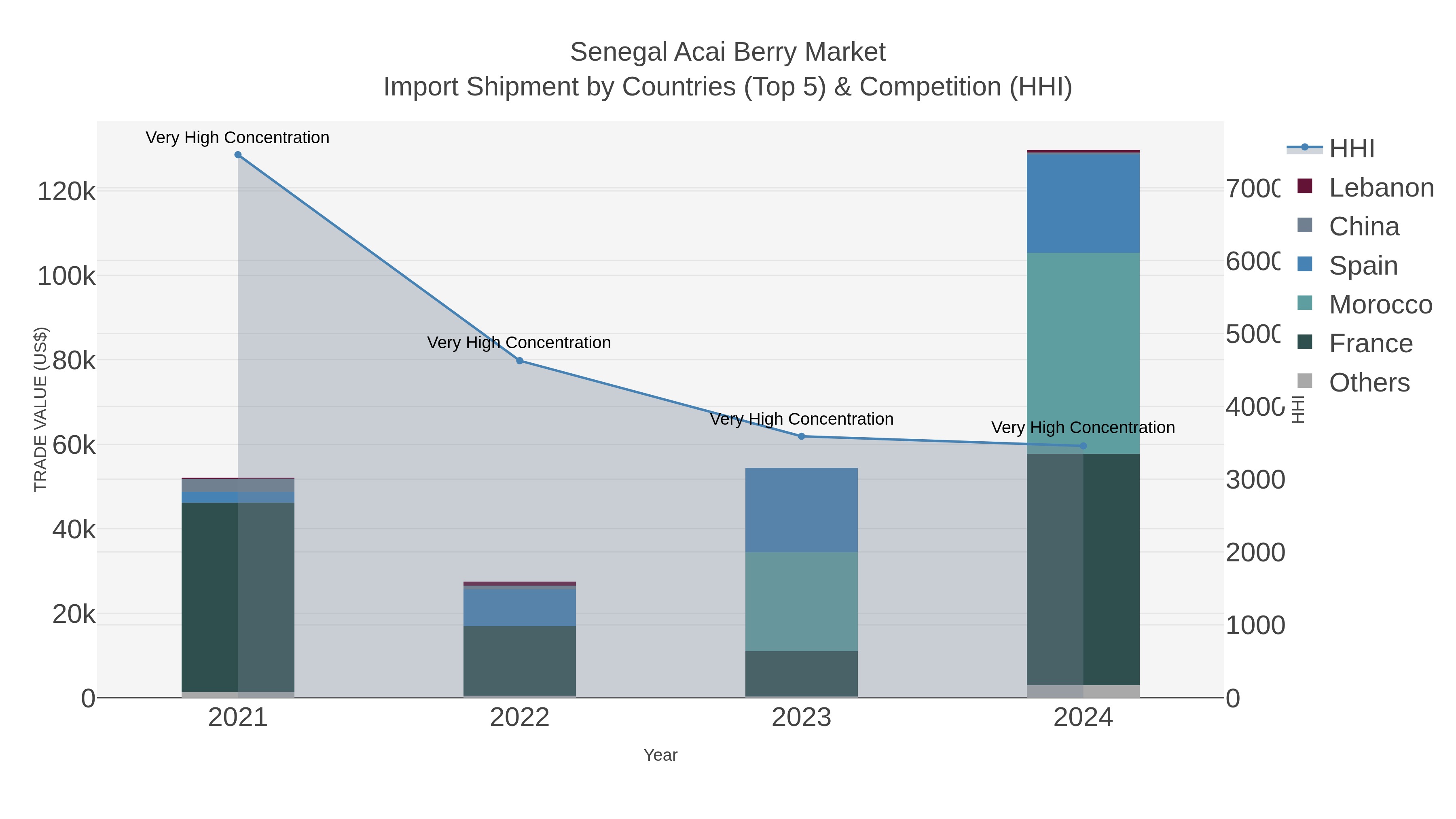Click the Others segment in the 2024 bar

(x=1083, y=691)
